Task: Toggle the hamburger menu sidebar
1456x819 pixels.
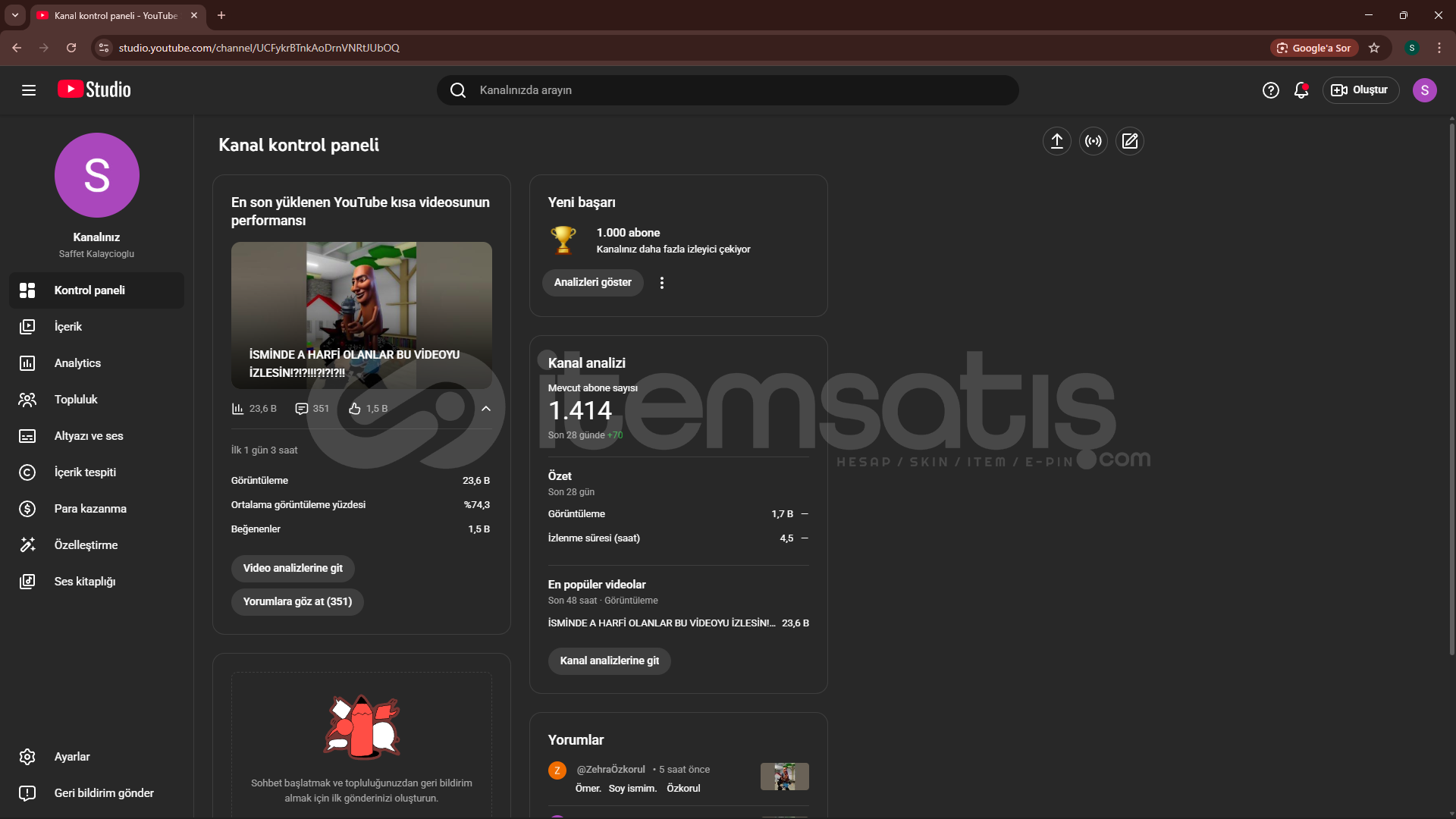Action: click(x=29, y=90)
